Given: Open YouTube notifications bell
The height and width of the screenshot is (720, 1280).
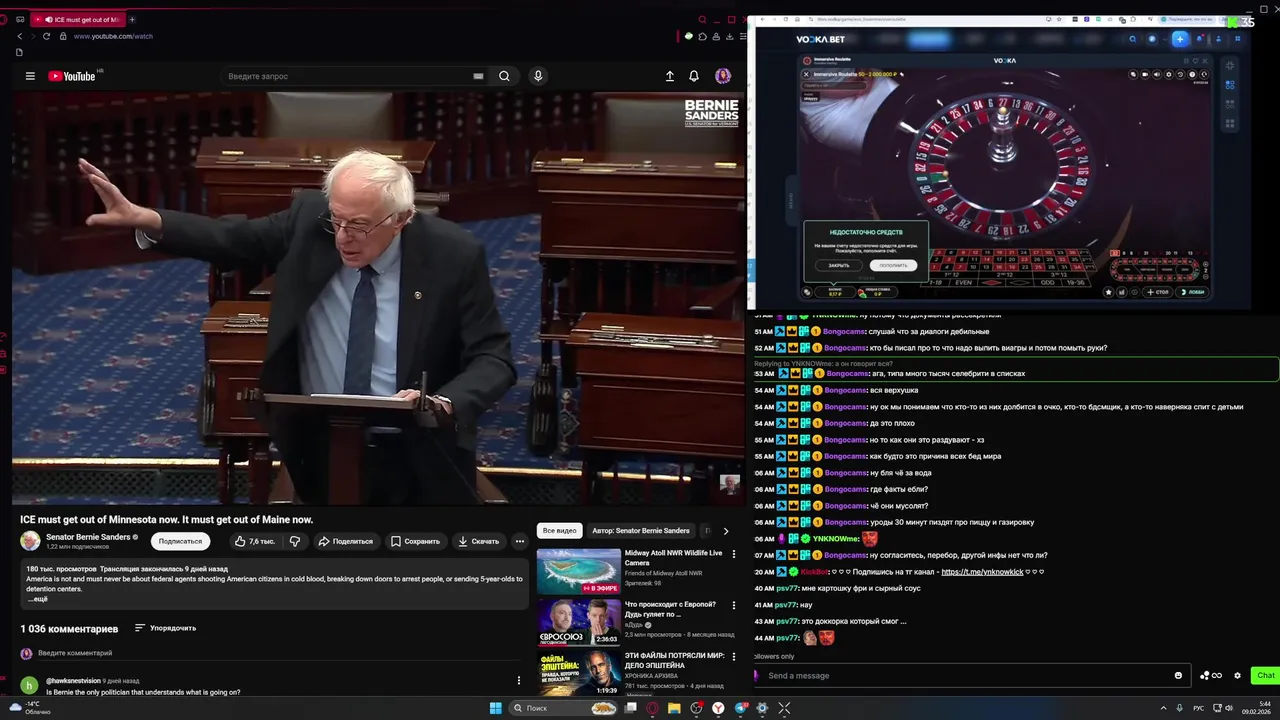Looking at the screenshot, I should click(x=694, y=76).
